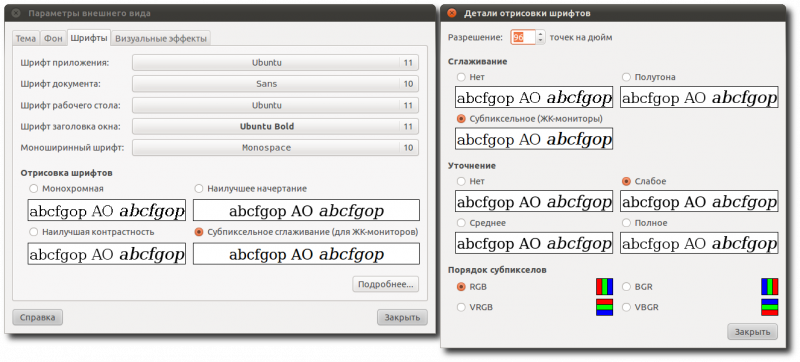Image resolution: width=800 pixels, height=362 pixels.
Task: Click the Среднее sample preview
Action: tap(534, 243)
